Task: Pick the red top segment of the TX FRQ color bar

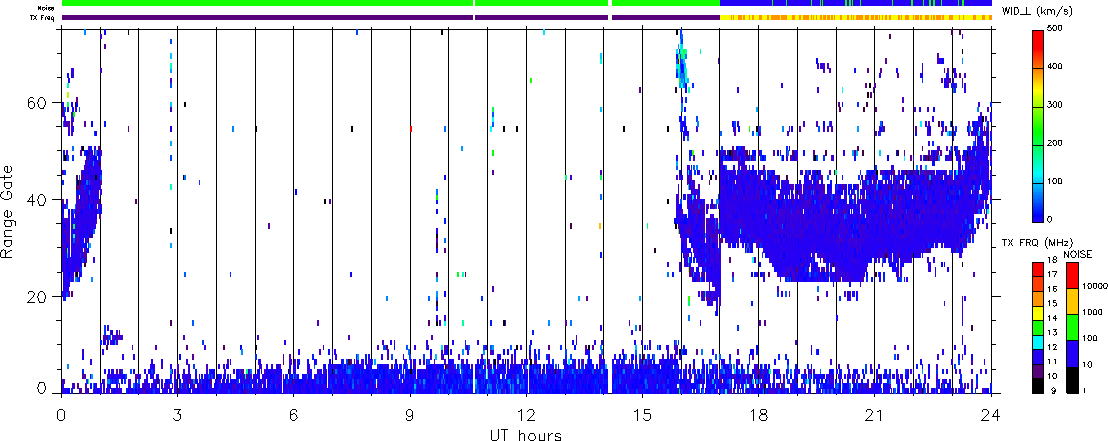Action: tap(1040, 269)
